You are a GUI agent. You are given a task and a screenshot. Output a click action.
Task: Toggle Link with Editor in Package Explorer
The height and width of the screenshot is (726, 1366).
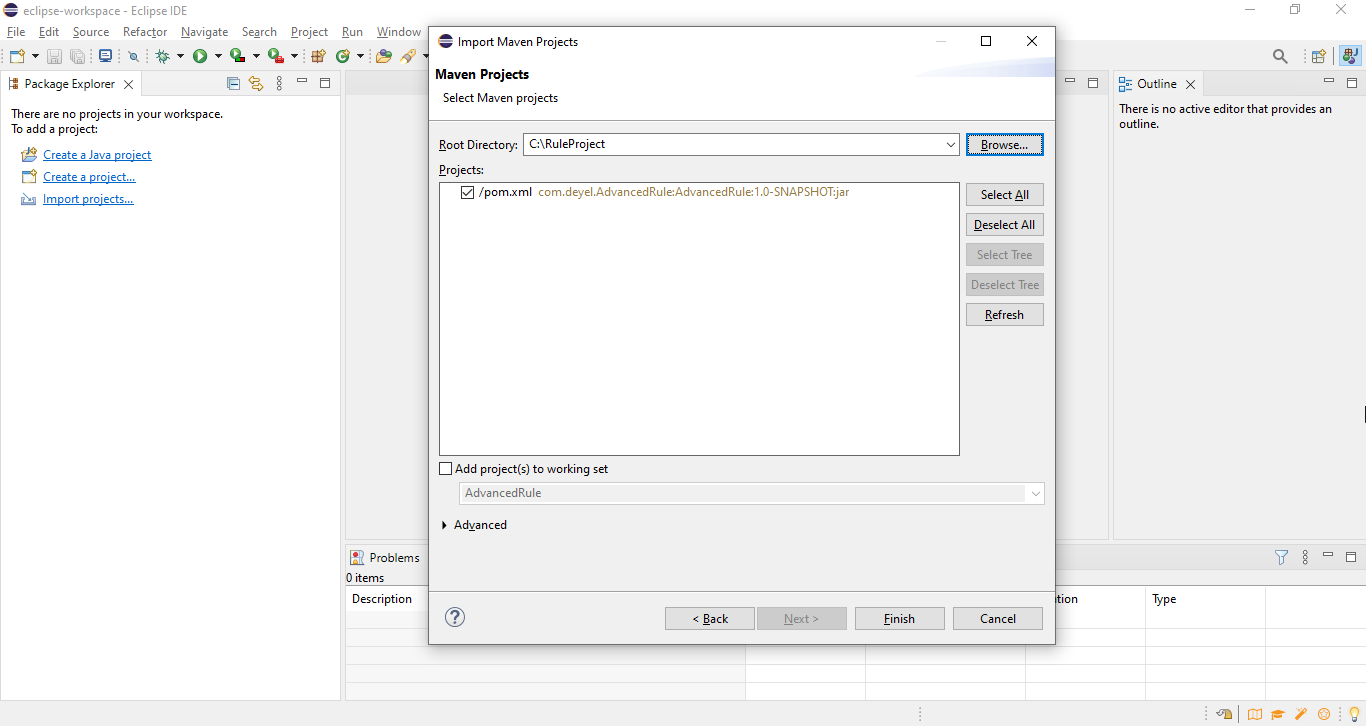pos(256,84)
